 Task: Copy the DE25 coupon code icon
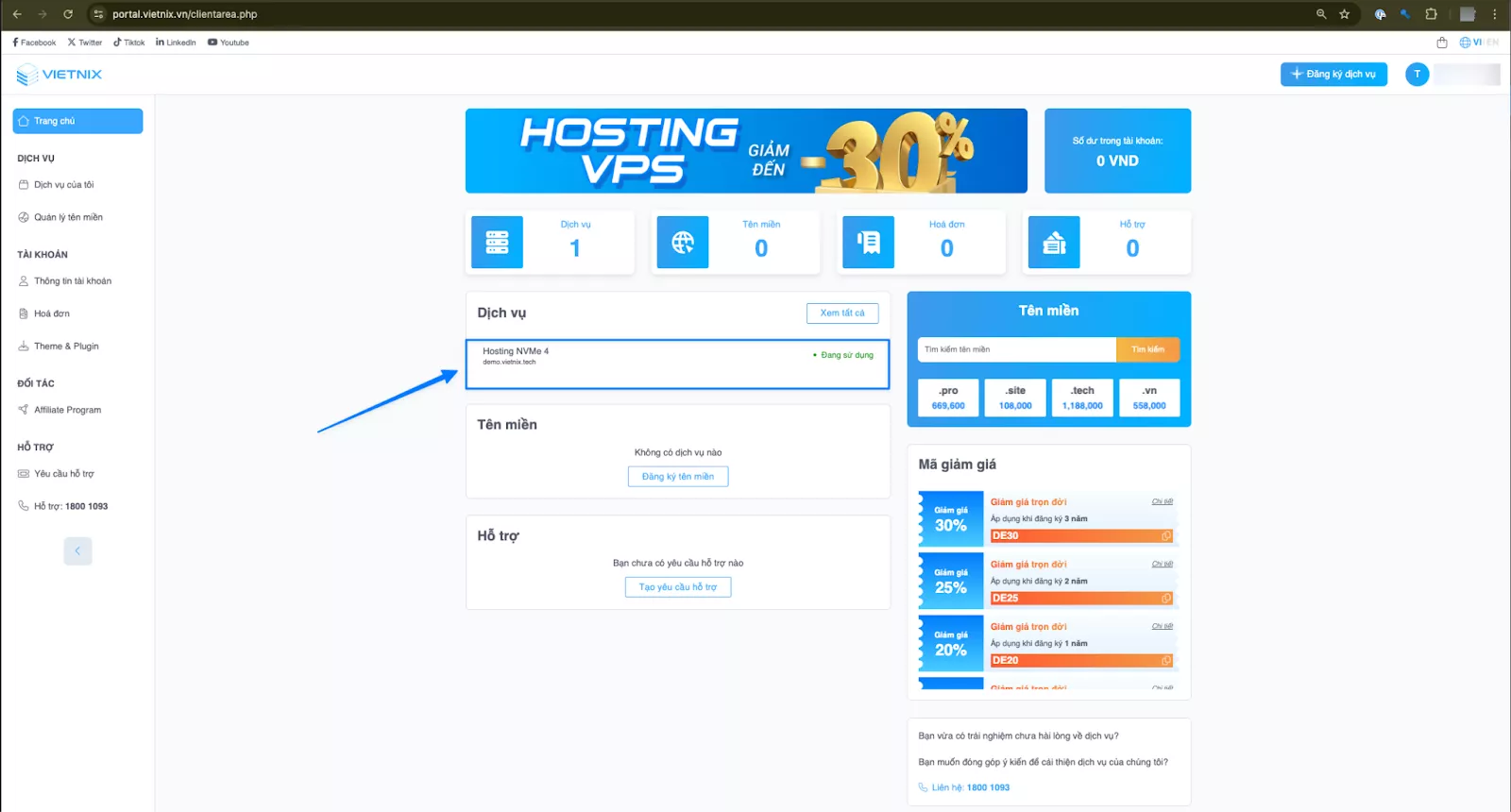[x=1166, y=599]
